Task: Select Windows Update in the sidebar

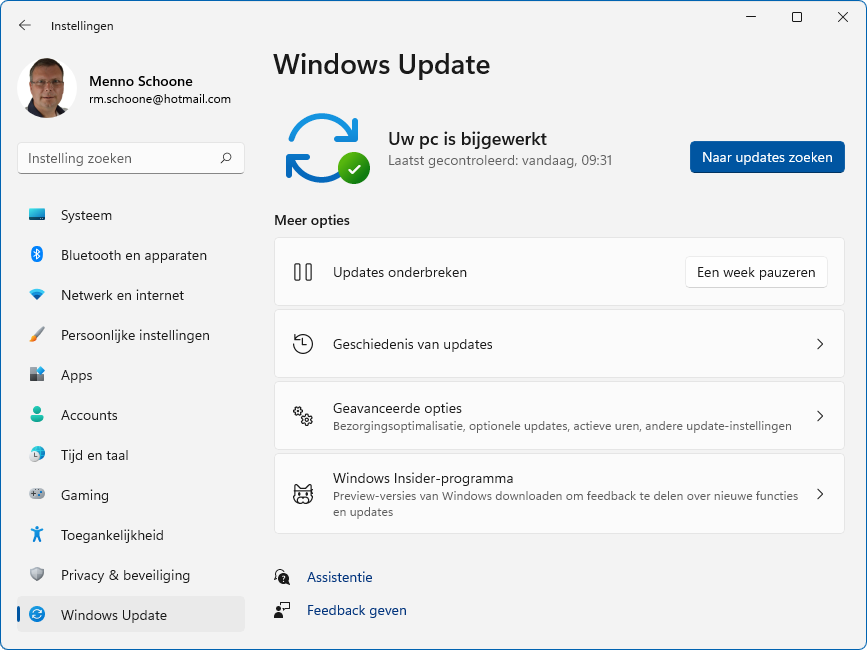Action: tap(130, 615)
